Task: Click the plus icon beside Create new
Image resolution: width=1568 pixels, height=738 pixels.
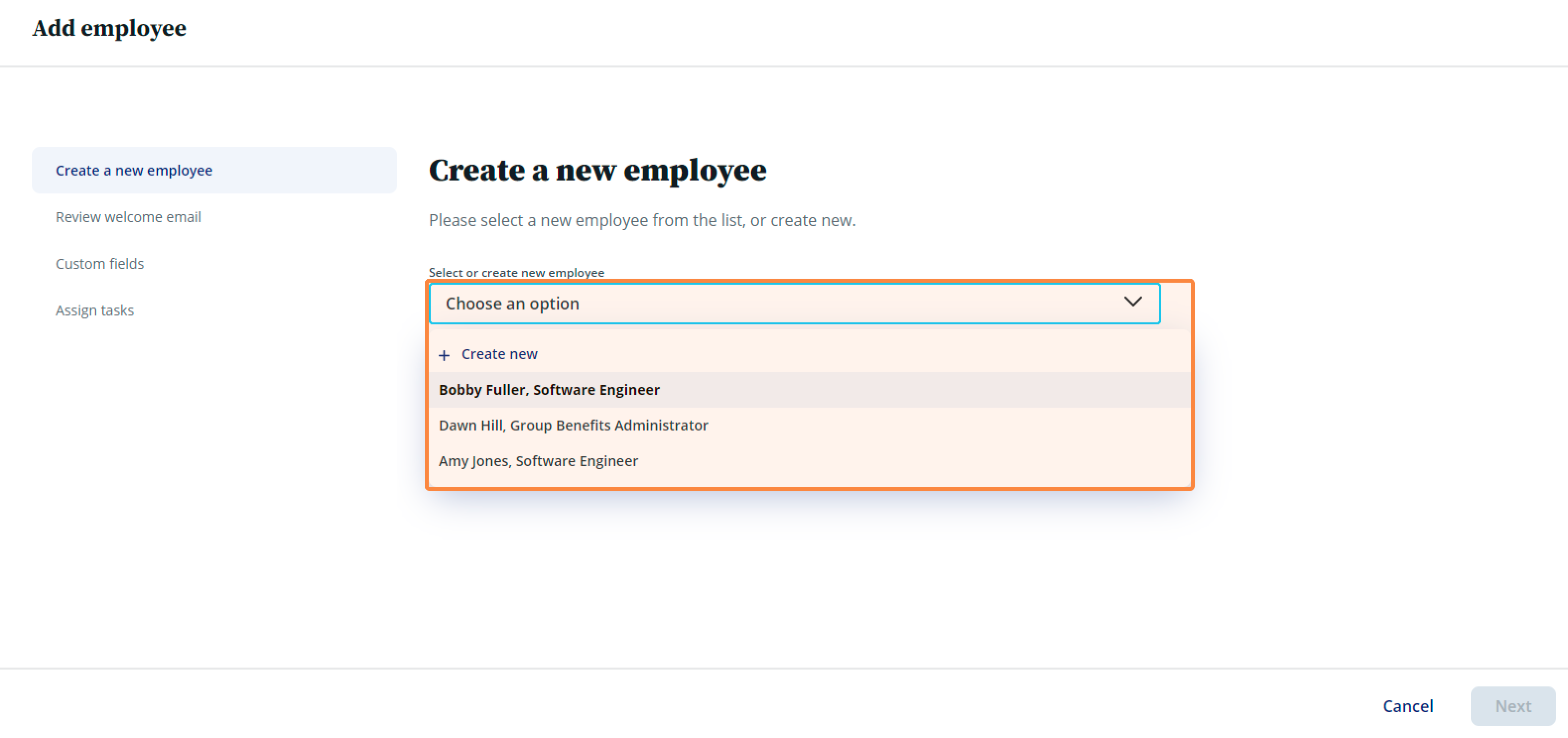Action: [x=444, y=355]
